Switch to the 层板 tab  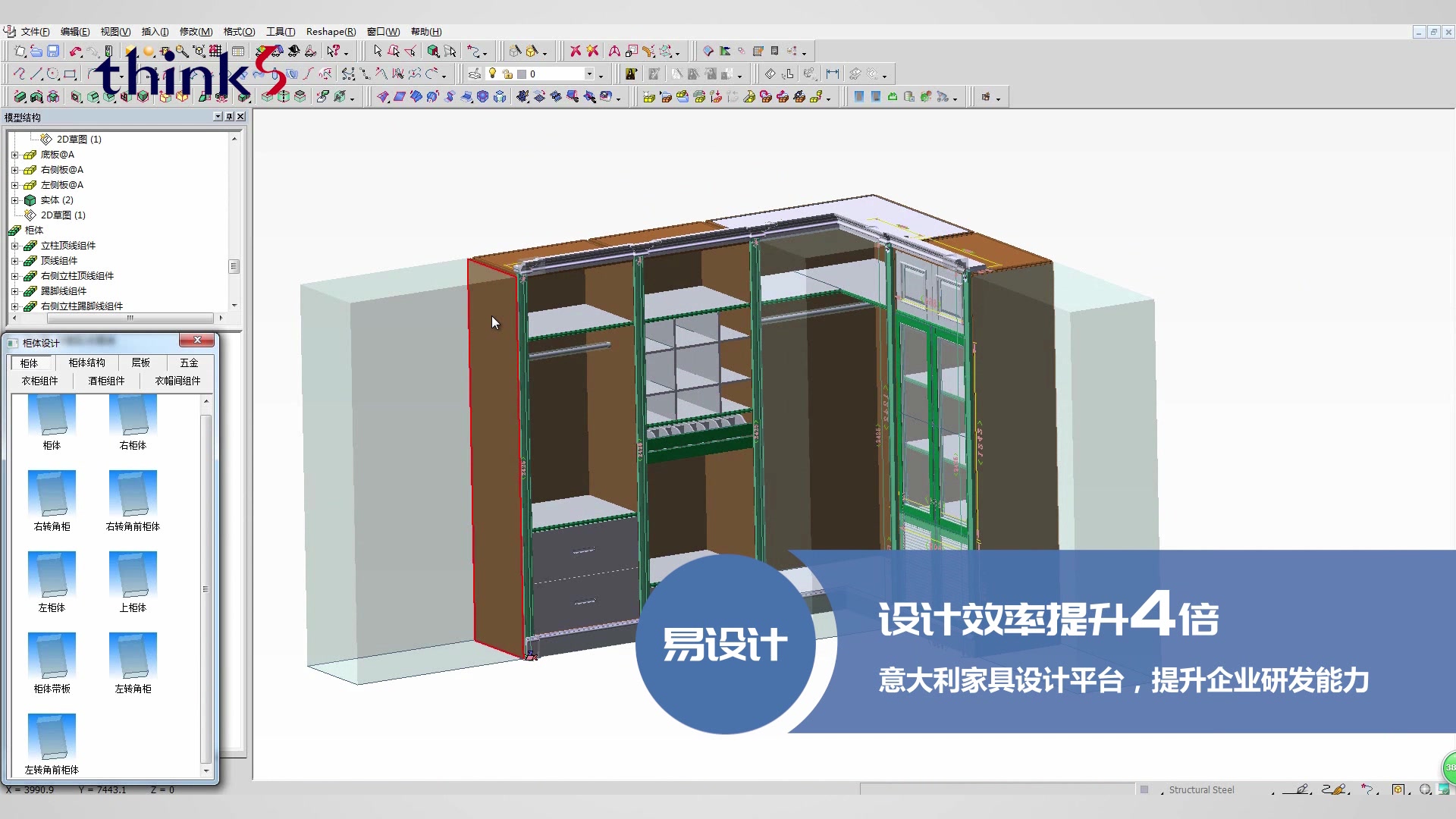coord(140,363)
